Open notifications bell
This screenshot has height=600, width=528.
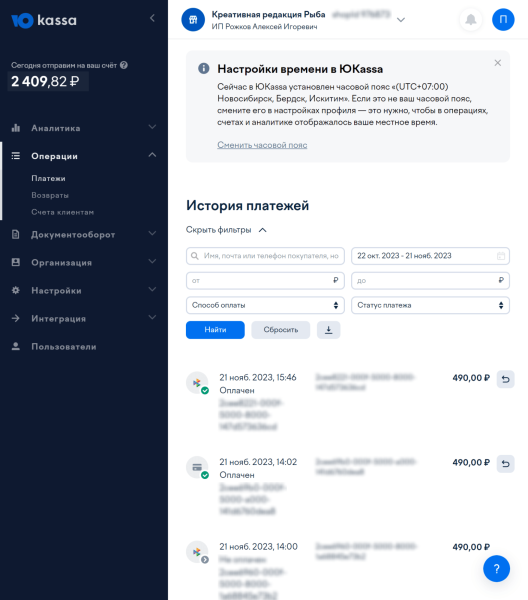click(x=471, y=20)
